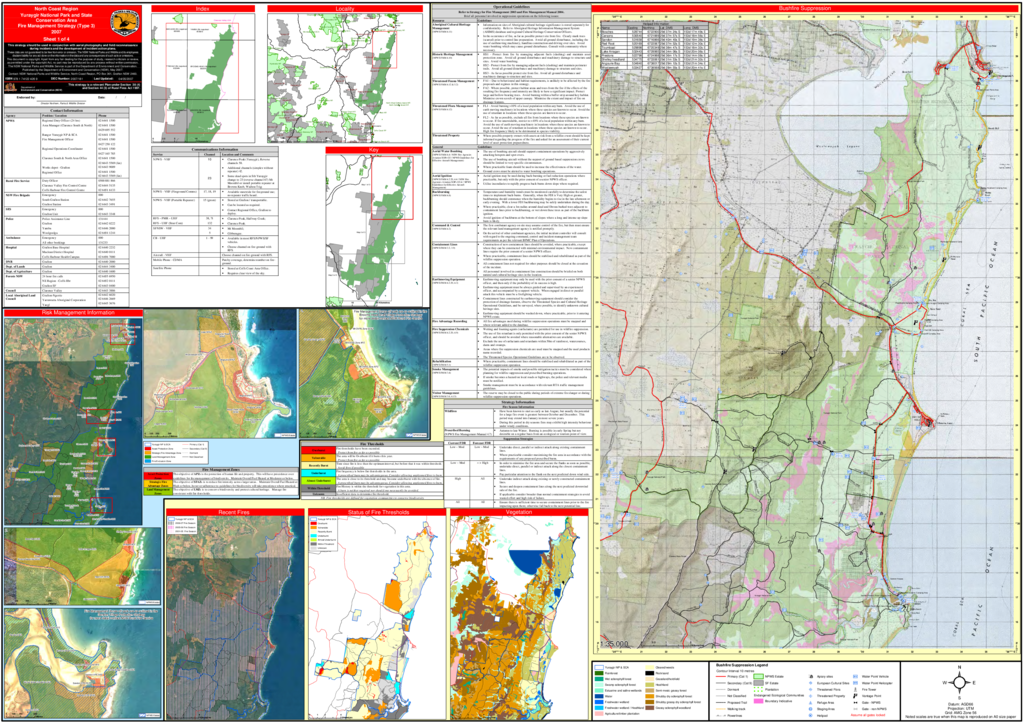
Task: Click the "Operational Guidelines" table heading
Action: pos(511,7)
